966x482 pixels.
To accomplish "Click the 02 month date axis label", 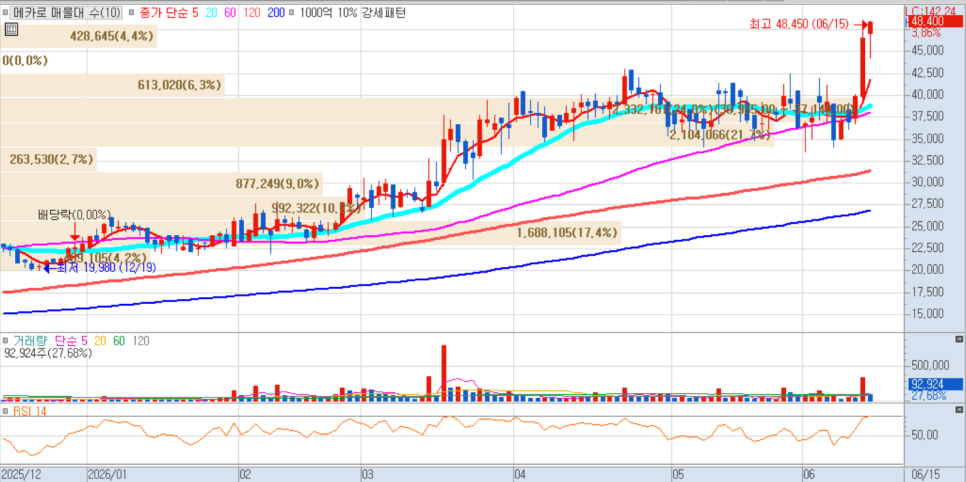I will [x=245, y=475].
